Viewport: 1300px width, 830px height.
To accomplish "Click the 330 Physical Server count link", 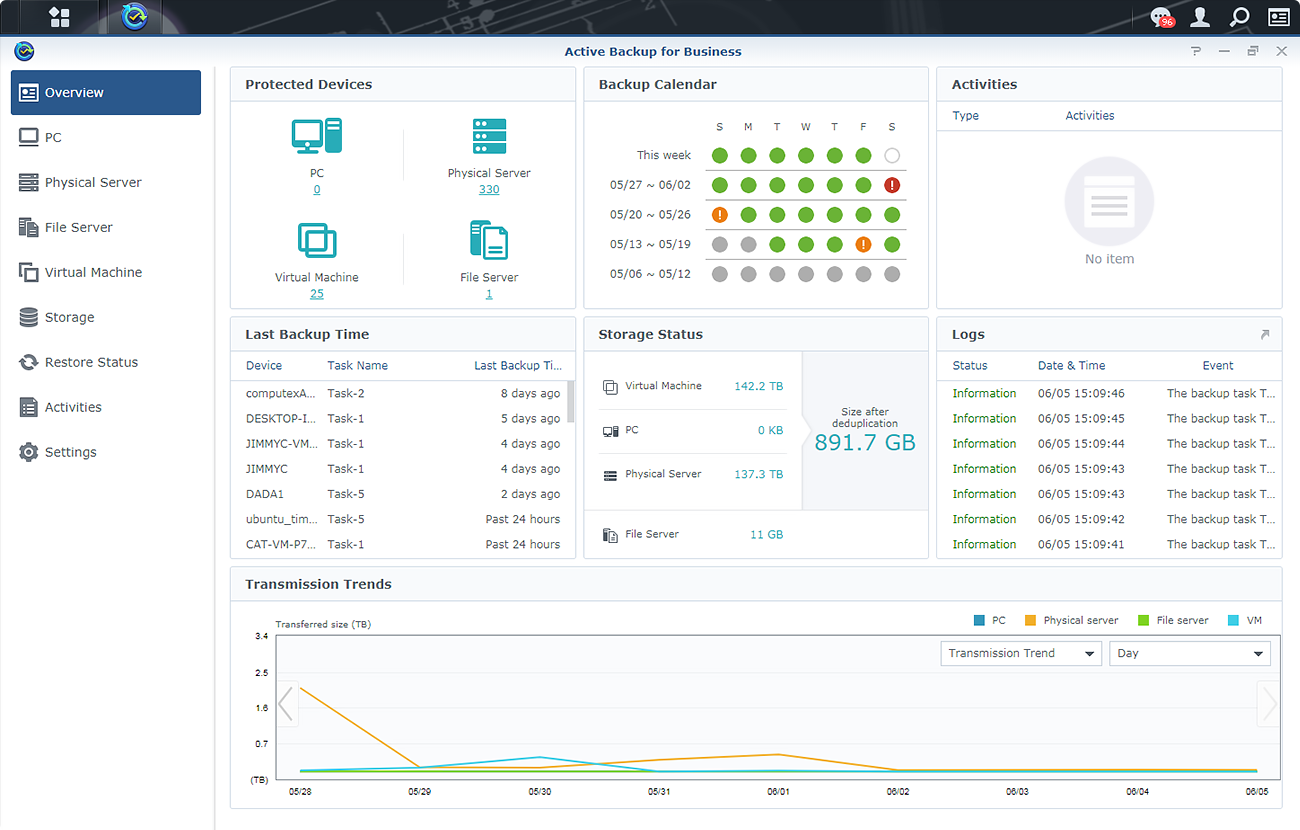I will 488,189.
